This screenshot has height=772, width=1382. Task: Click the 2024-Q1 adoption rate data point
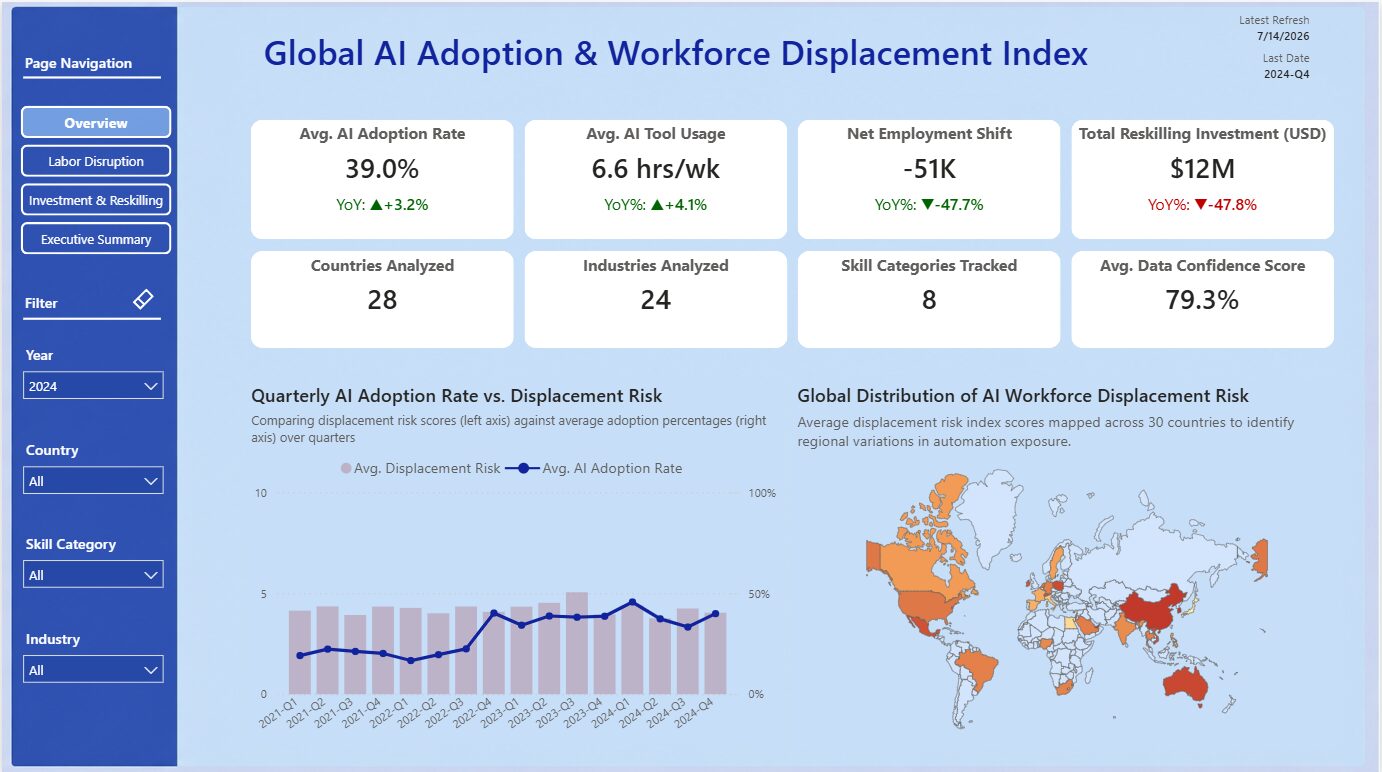[632, 602]
